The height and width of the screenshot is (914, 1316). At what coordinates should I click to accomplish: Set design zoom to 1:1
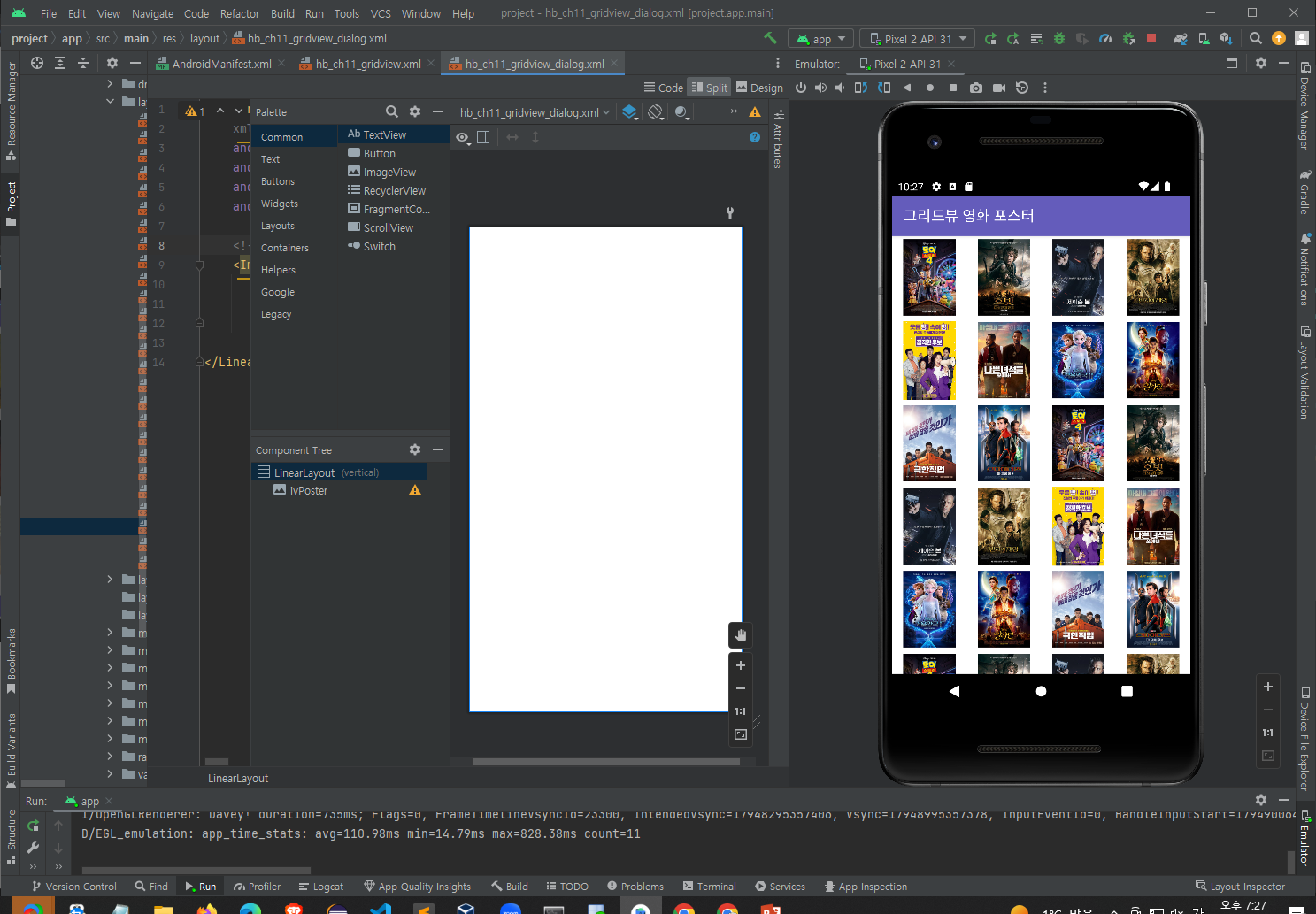(x=741, y=711)
